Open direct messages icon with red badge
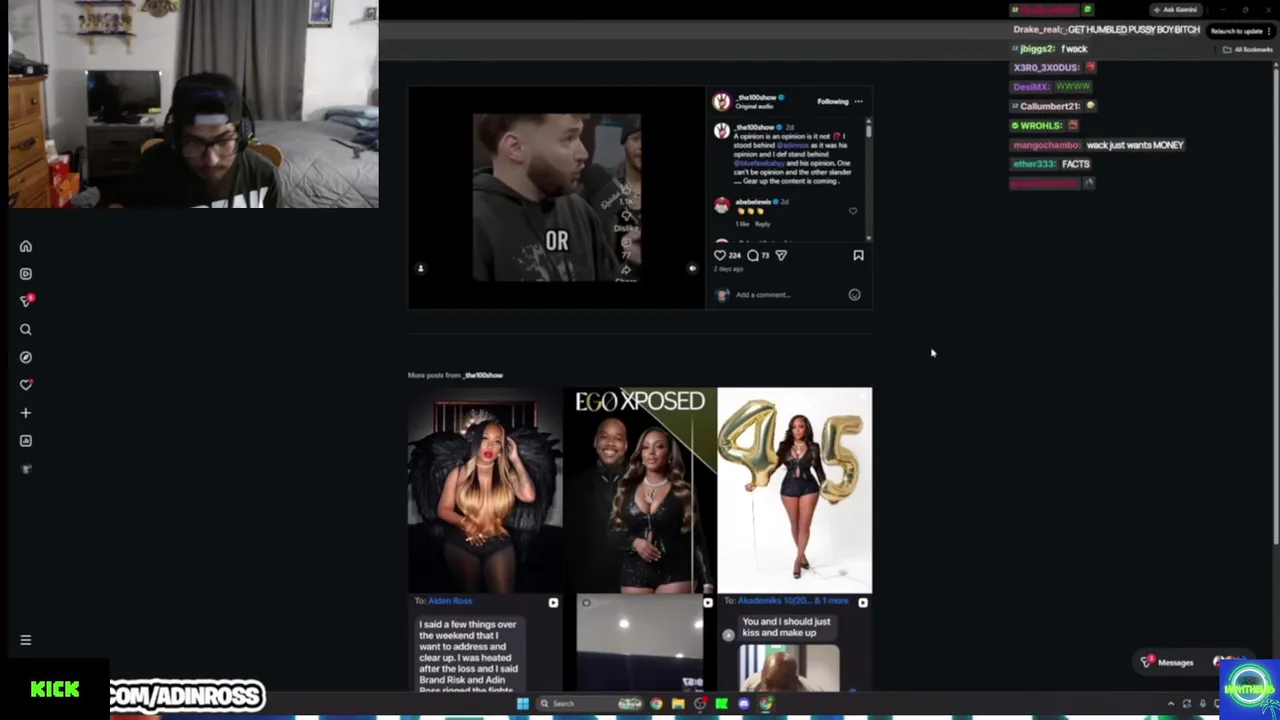Image resolution: width=1280 pixels, height=720 pixels. coord(26,301)
